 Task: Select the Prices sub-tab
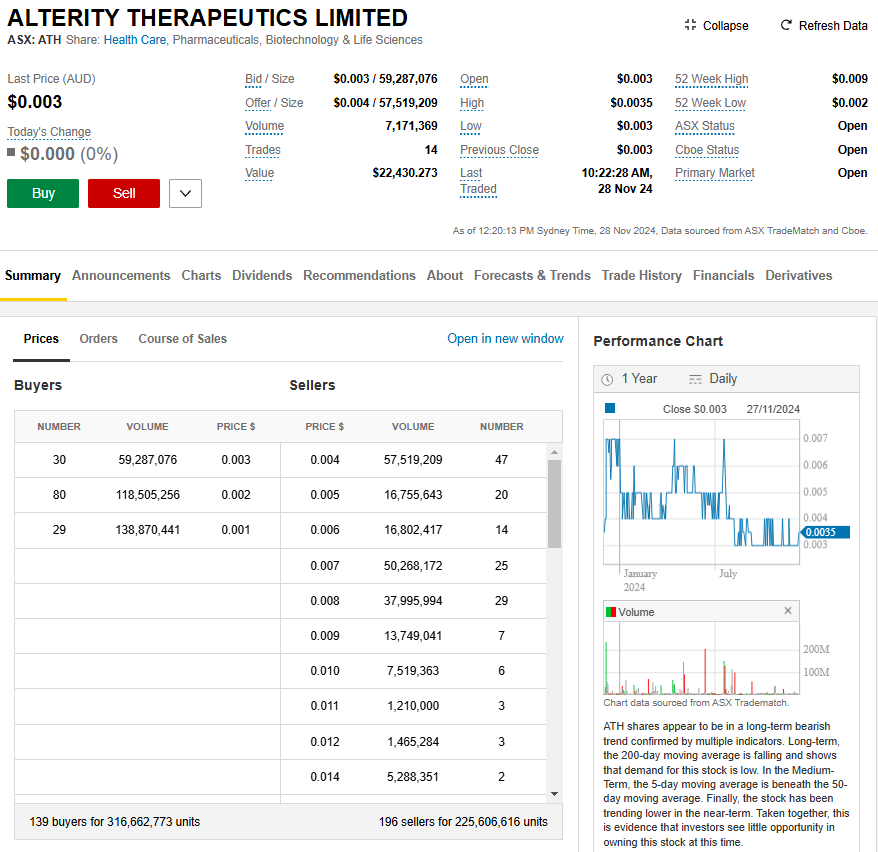point(41,339)
